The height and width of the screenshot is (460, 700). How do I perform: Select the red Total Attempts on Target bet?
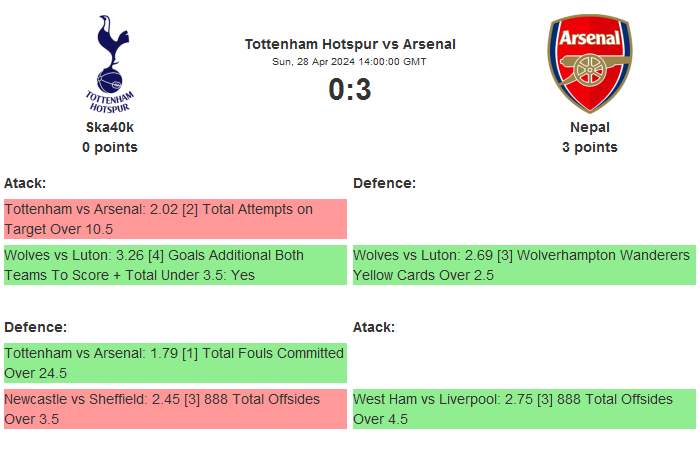175,219
